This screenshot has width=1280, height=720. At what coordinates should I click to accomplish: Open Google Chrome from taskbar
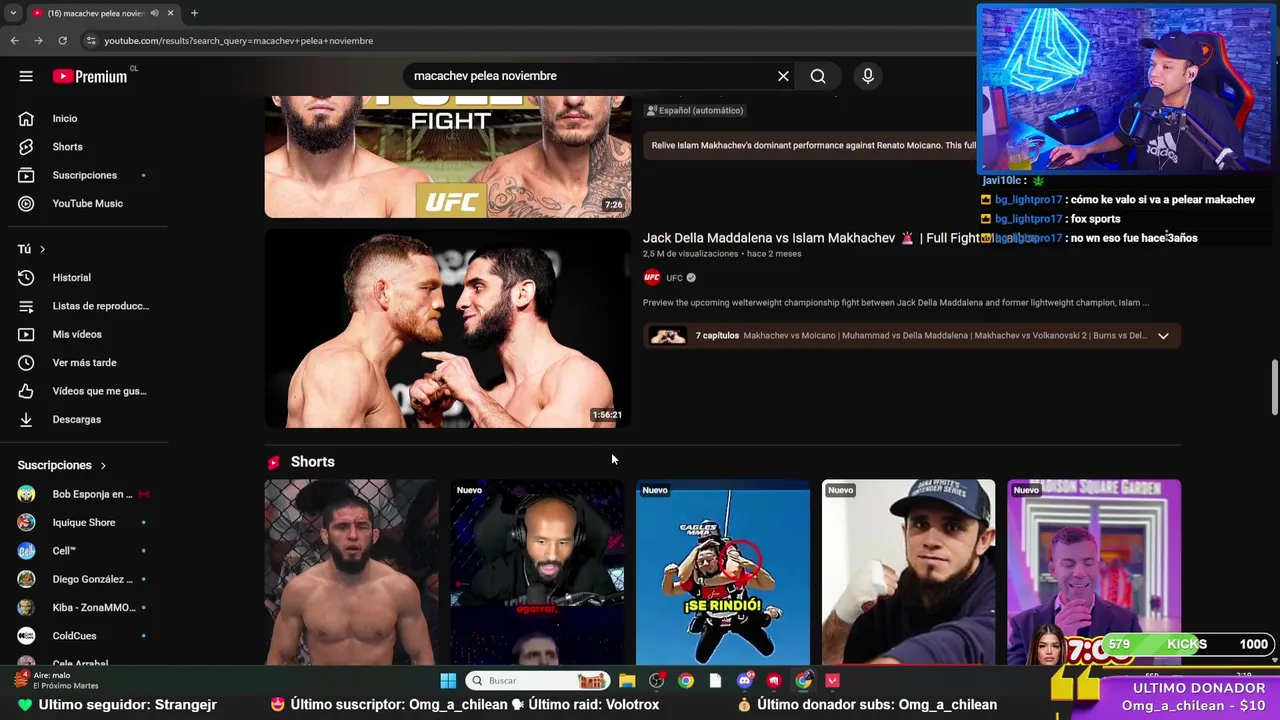point(686,681)
